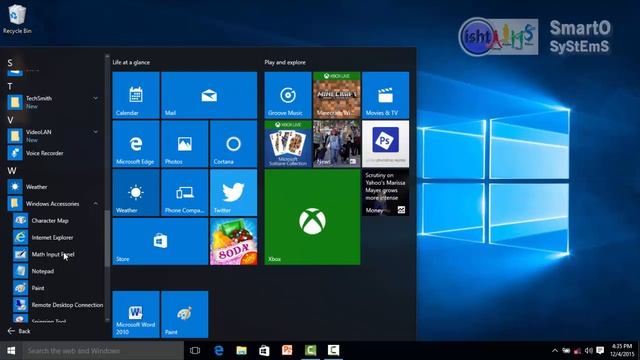Click the app list scrollbar
Viewport: 640px width, 360px height.
click(107, 239)
